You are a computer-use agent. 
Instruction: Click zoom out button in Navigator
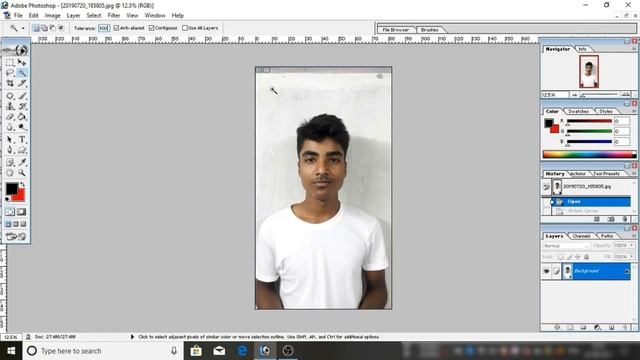[575, 95]
